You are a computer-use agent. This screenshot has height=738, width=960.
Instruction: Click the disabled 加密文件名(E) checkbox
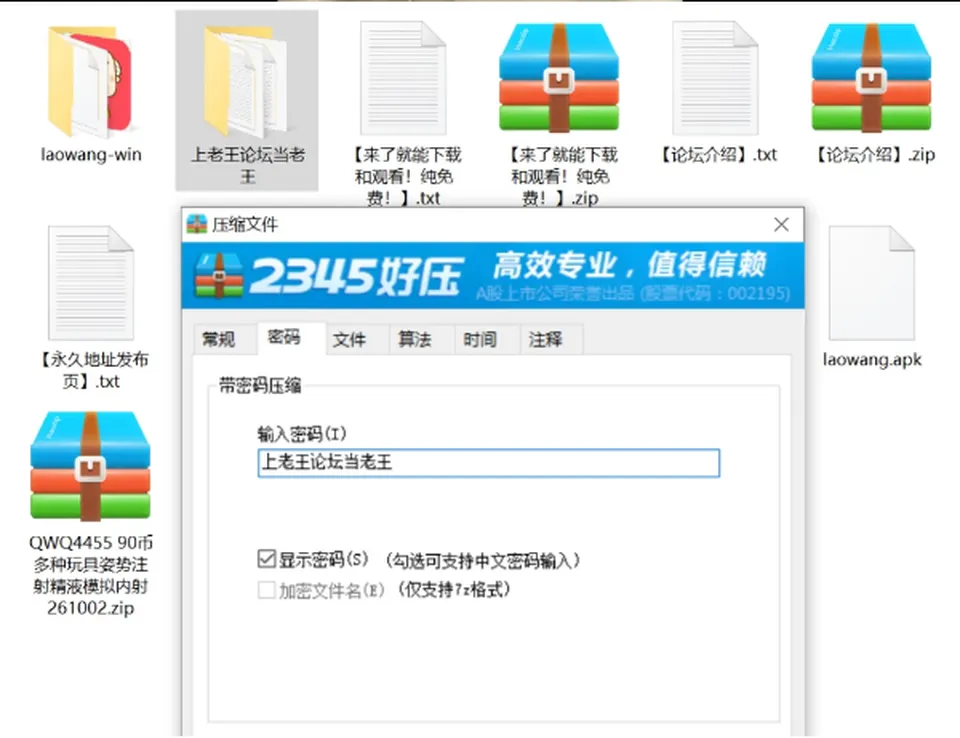point(266,590)
